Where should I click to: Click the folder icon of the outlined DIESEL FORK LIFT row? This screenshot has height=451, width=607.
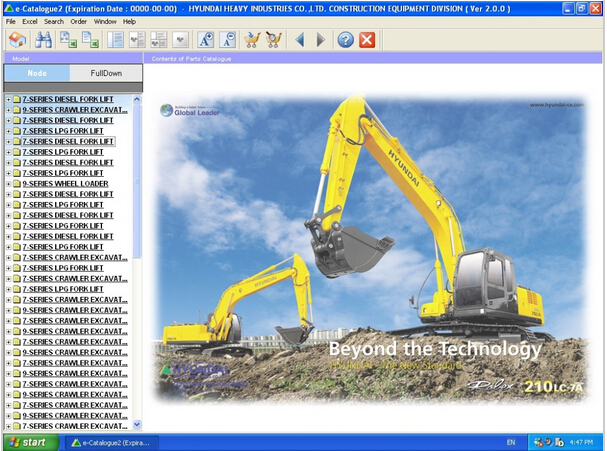point(17,141)
